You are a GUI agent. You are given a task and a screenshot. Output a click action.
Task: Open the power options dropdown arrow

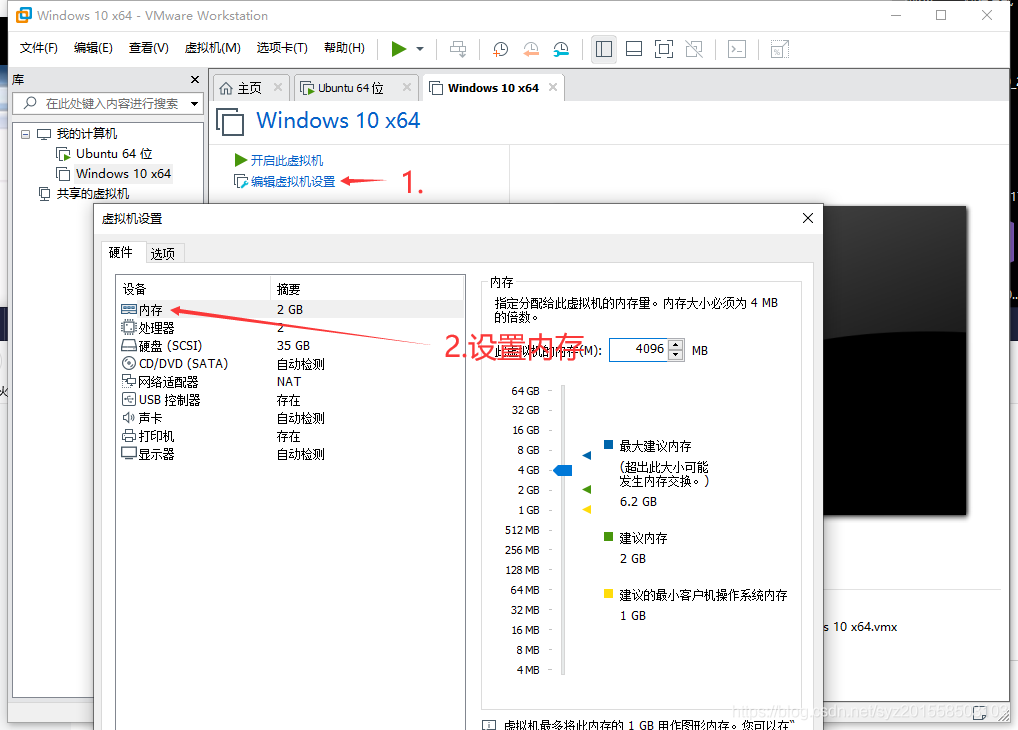coord(420,49)
